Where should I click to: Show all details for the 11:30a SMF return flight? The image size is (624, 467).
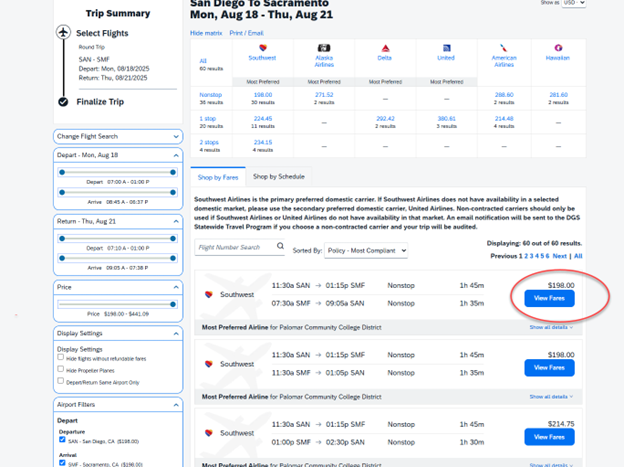click(551, 397)
